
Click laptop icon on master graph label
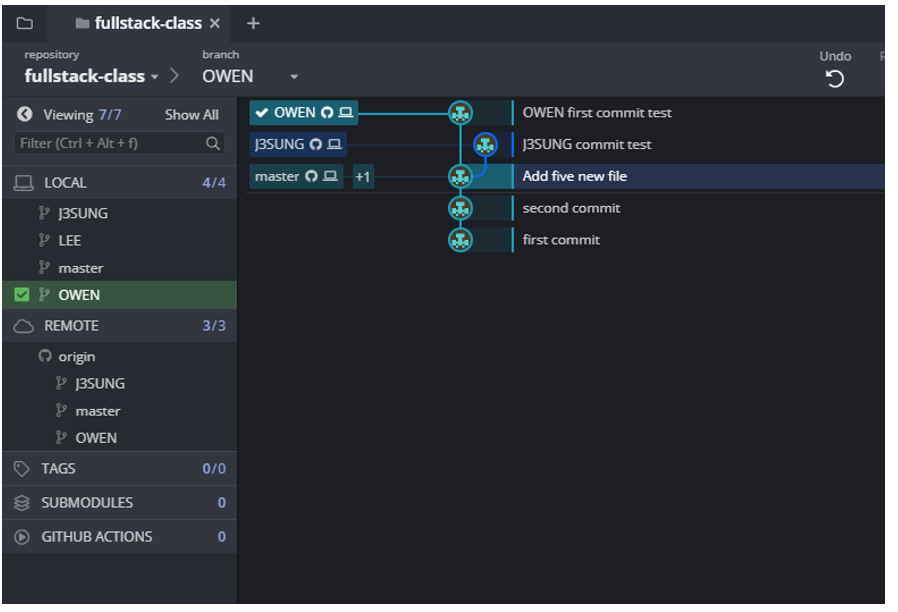(330, 176)
